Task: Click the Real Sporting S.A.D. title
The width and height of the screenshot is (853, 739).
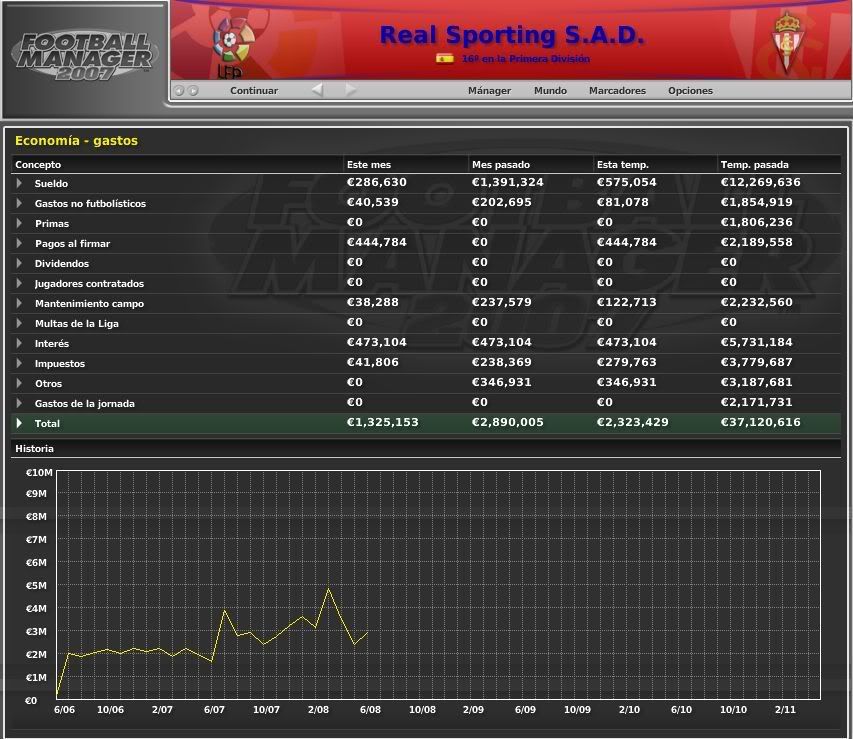Action: 512,35
